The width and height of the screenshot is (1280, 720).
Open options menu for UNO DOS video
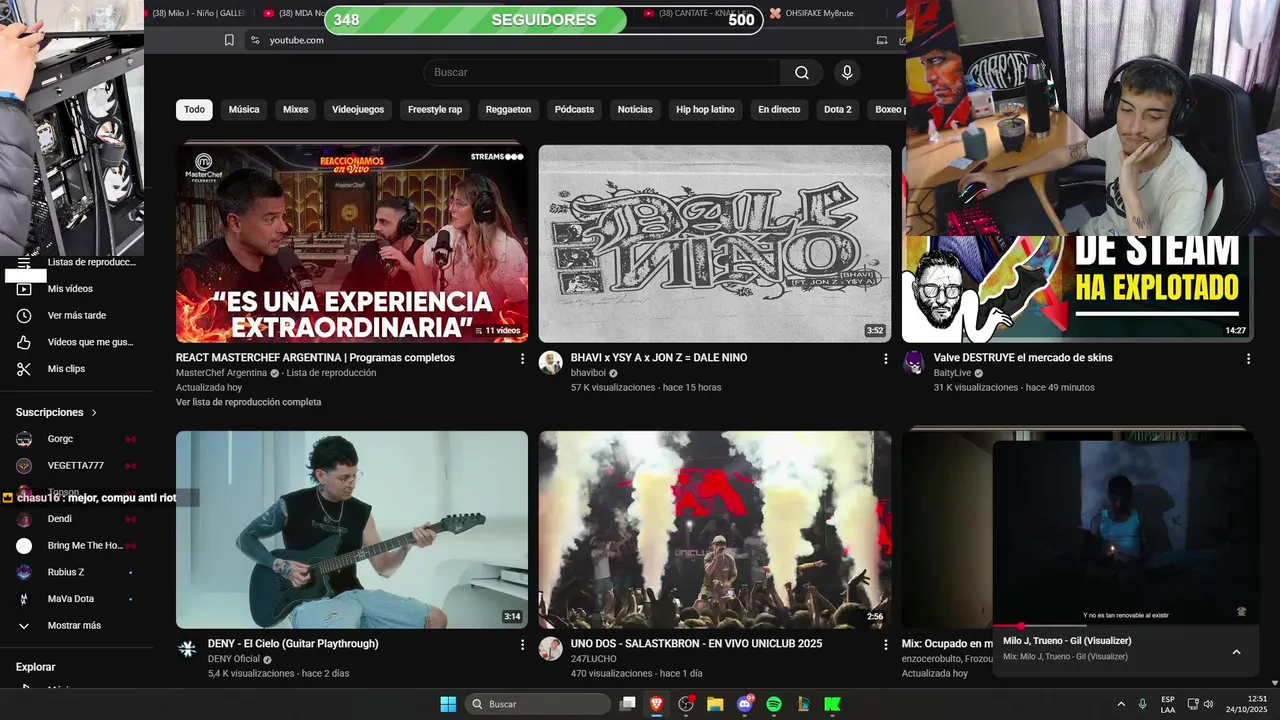click(x=885, y=645)
